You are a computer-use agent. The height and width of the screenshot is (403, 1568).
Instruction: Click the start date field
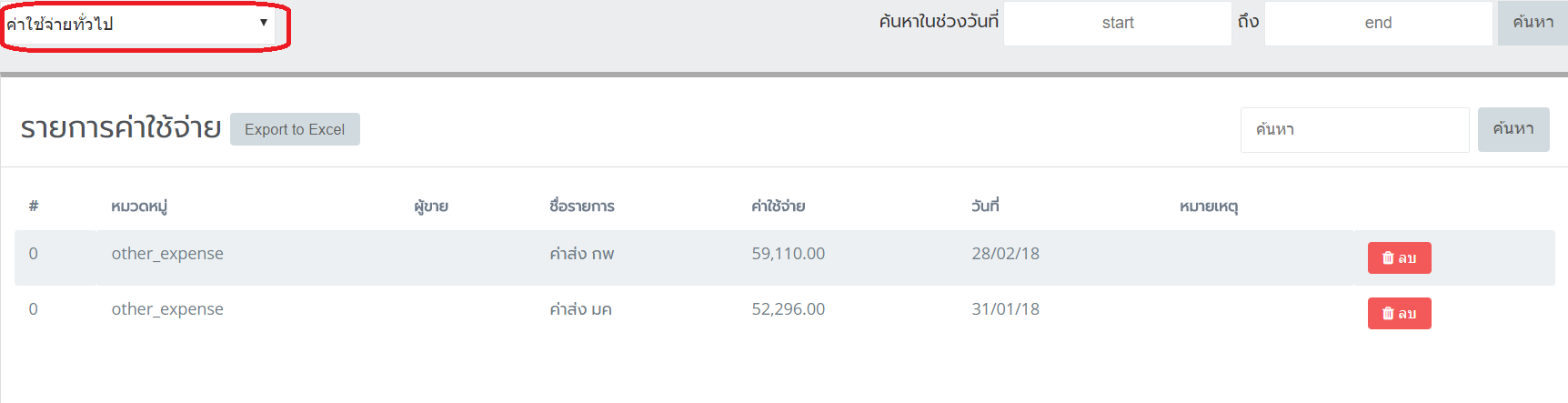pyautogui.click(x=1118, y=23)
